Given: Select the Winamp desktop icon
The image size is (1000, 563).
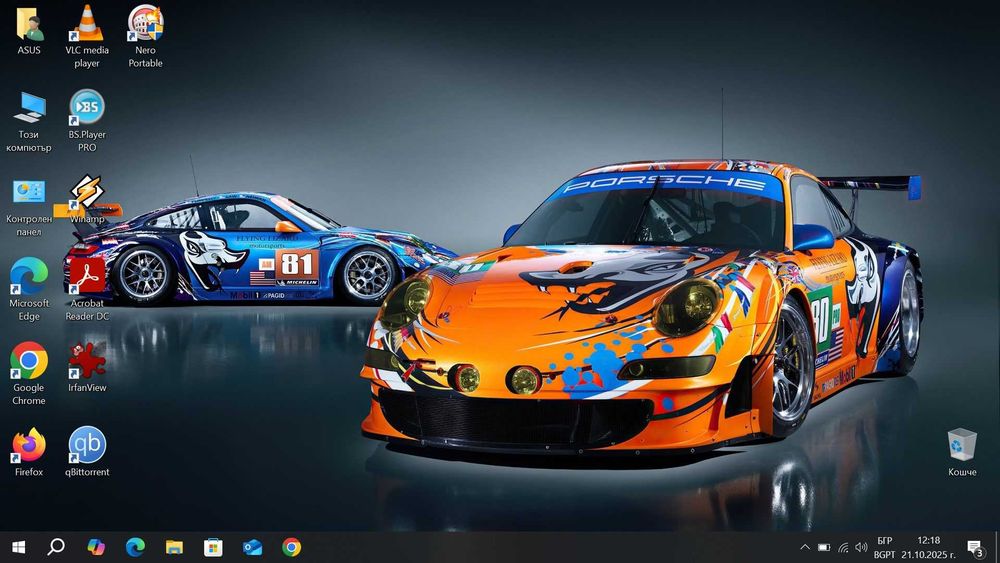Looking at the screenshot, I should click(87, 192).
